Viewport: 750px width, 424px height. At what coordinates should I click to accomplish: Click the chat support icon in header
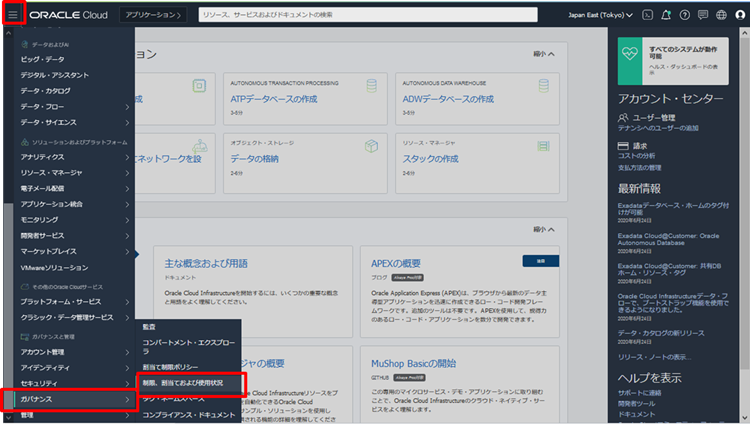coord(702,15)
